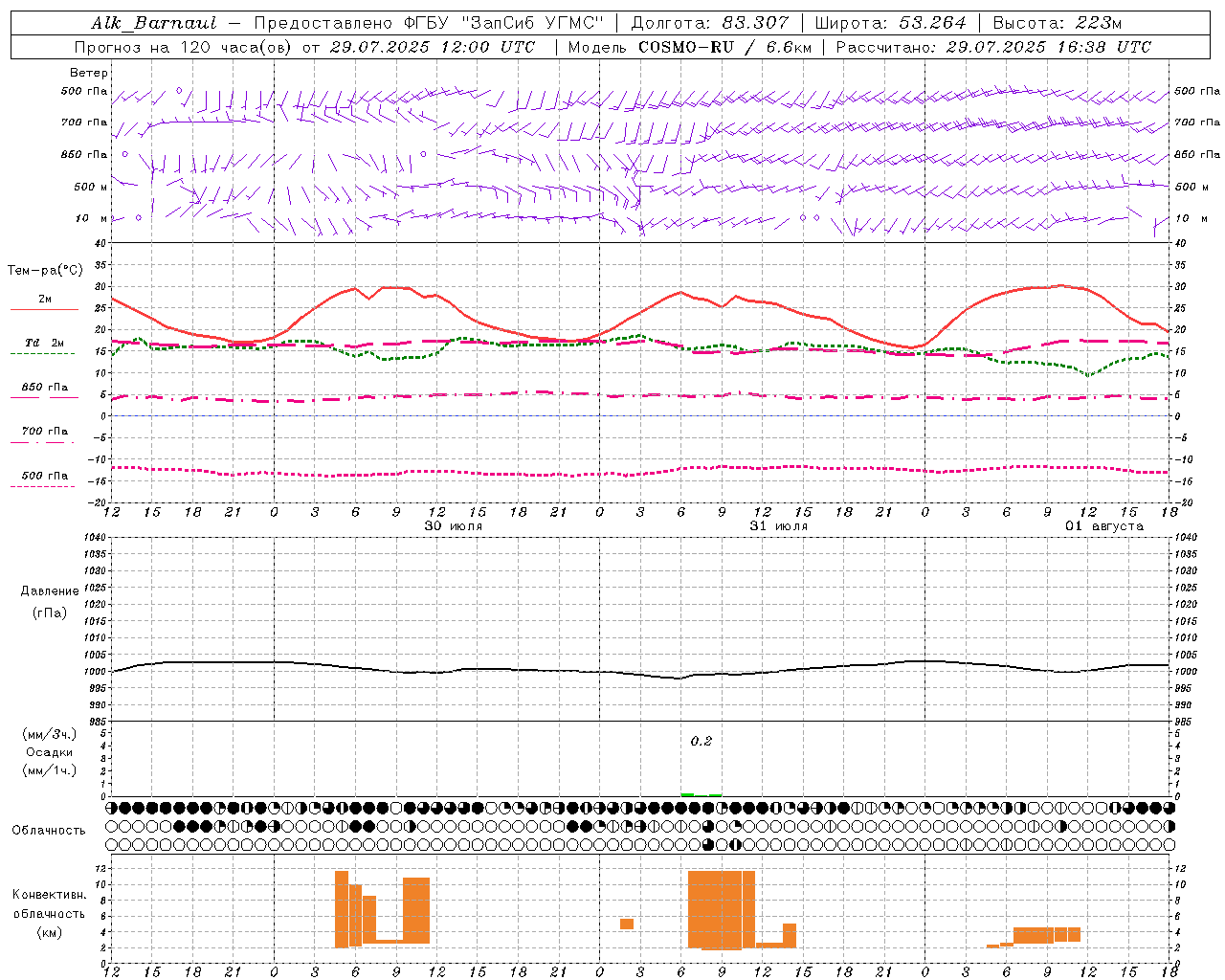Image resolution: width=1225 pixels, height=980 pixels.
Task: Select the '01 августа' date label
Action: (x=1104, y=526)
